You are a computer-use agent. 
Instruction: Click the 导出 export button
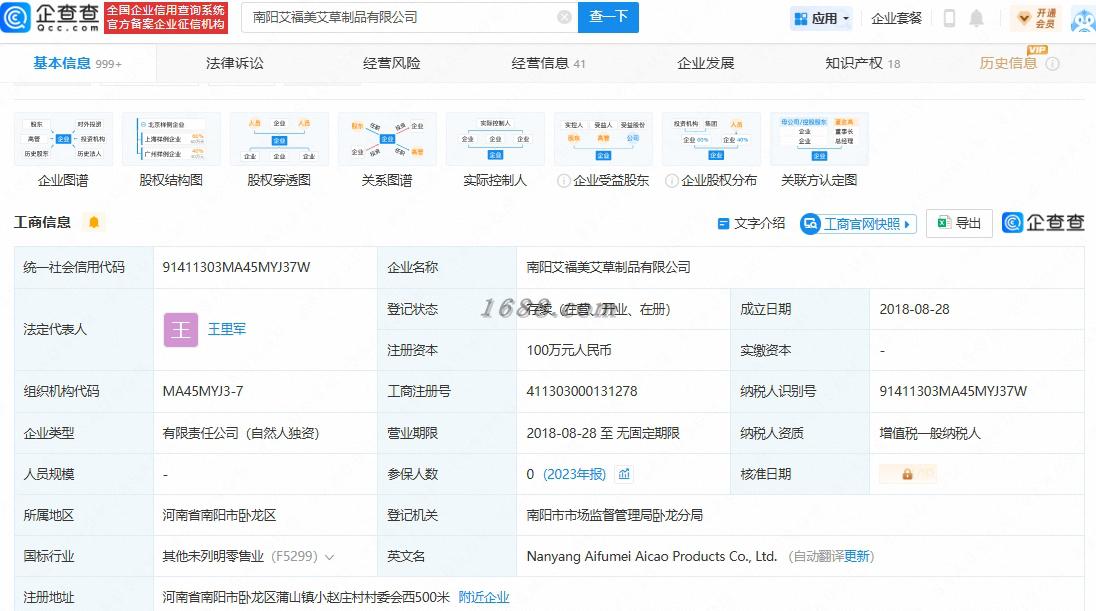959,223
